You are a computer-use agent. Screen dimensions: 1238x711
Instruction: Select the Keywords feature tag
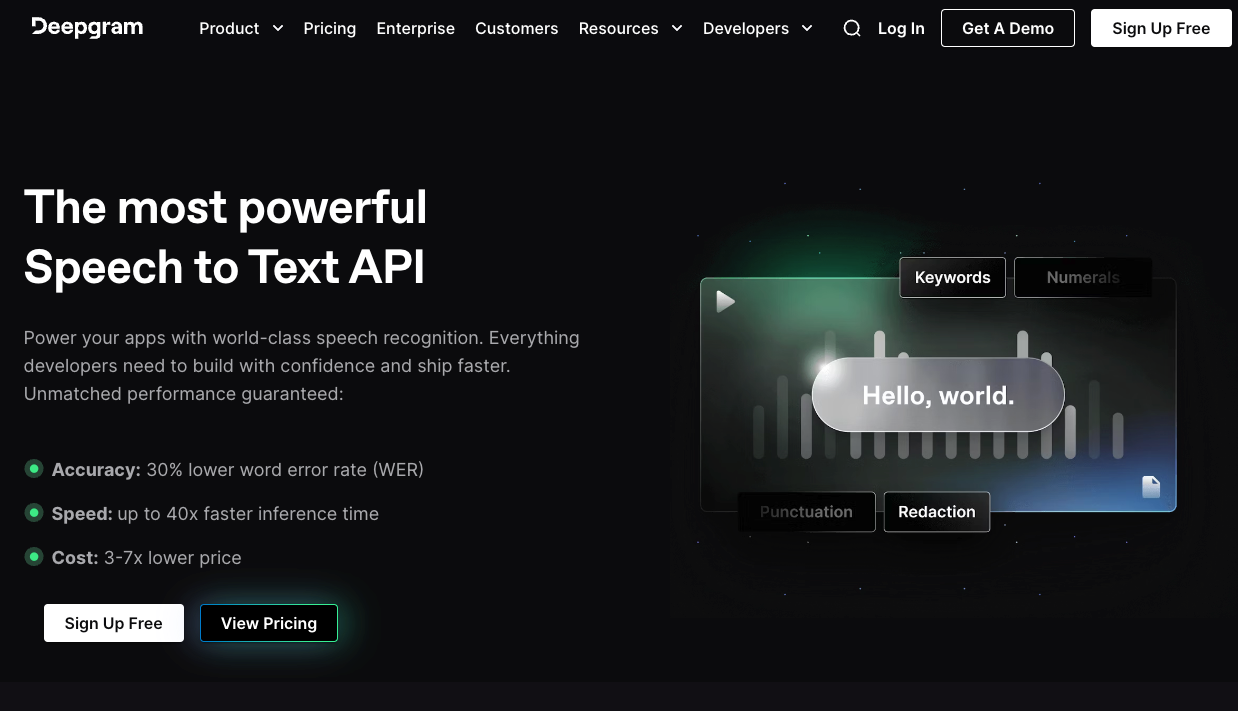coord(953,277)
